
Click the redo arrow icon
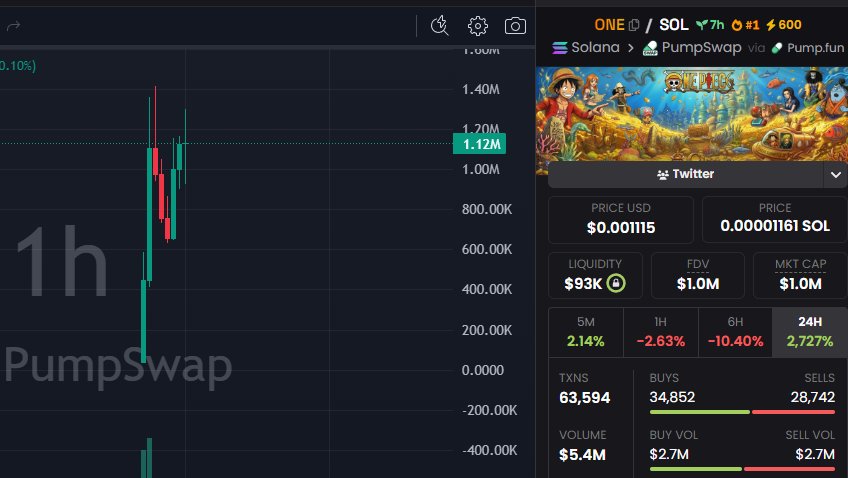(14, 25)
